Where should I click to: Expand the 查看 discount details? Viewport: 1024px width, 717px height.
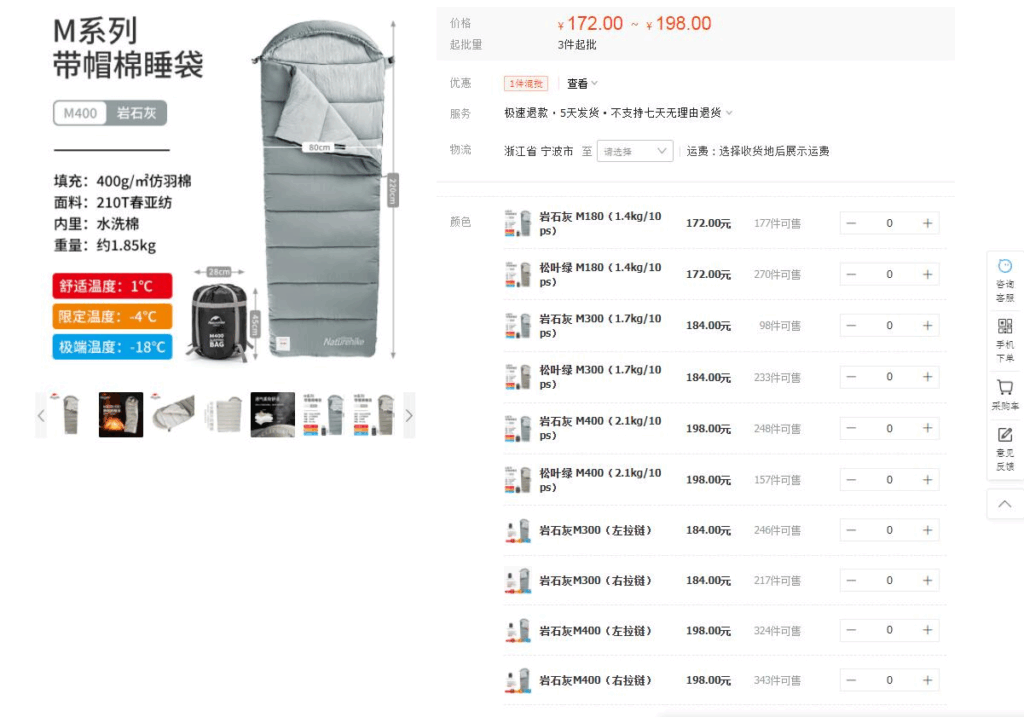tap(582, 84)
